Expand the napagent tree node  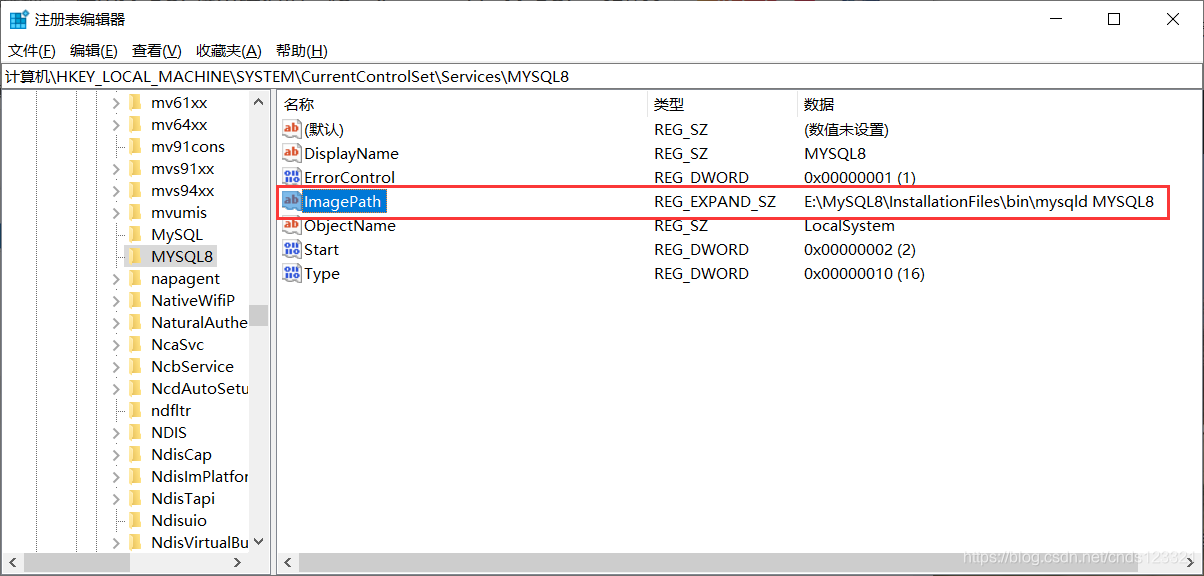coord(117,278)
